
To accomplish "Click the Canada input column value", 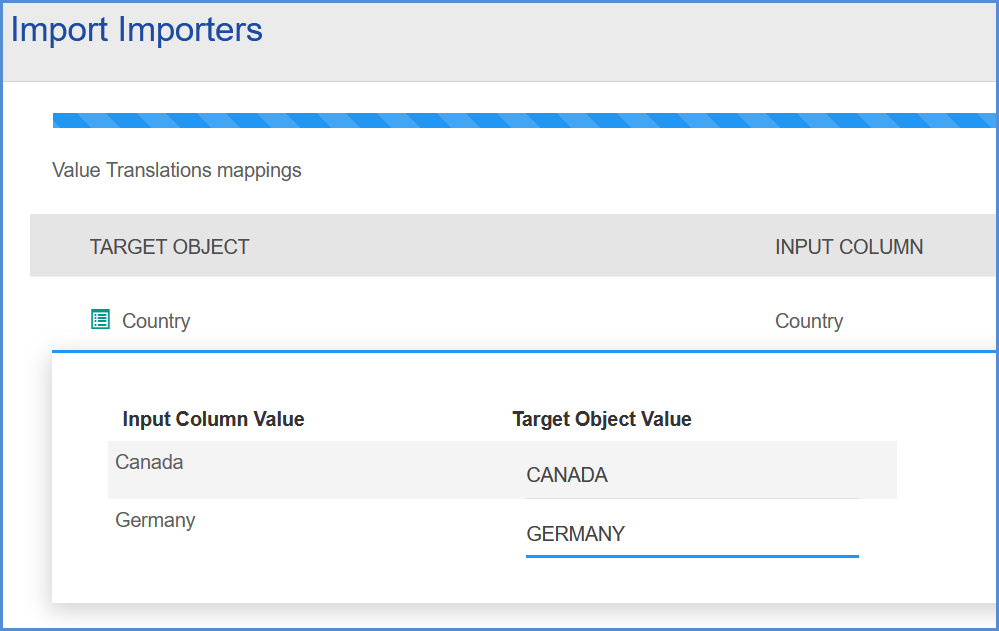I will pos(149,462).
